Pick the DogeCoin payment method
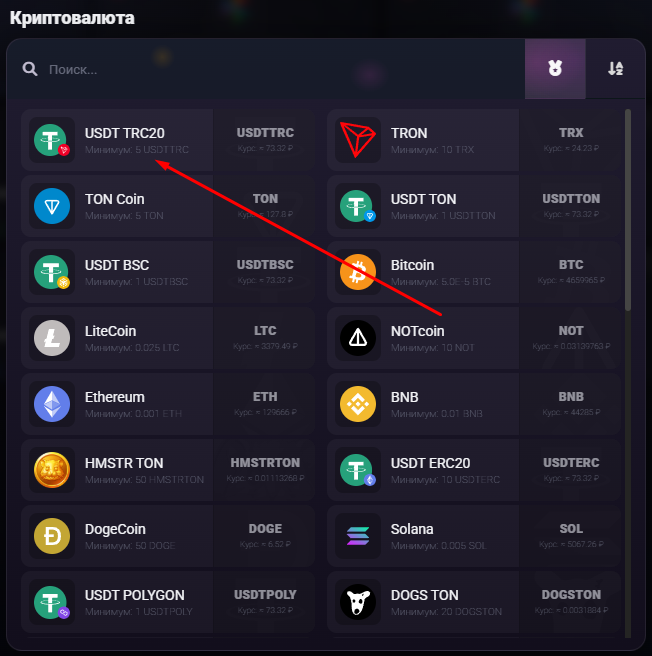Viewport: 652px width, 656px height. coord(168,536)
